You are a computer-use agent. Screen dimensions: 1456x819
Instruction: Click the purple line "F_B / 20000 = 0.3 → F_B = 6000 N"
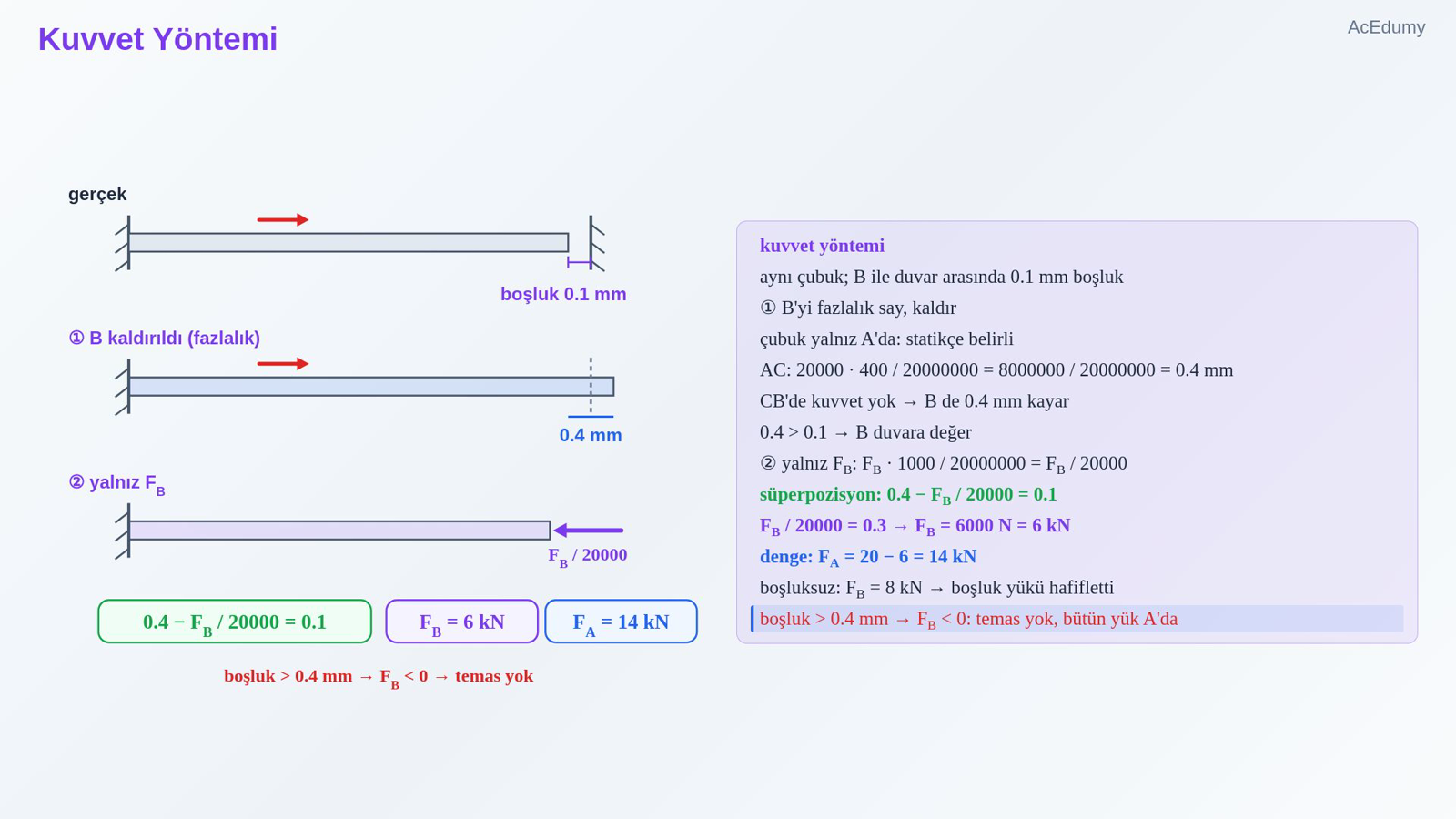(915, 526)
